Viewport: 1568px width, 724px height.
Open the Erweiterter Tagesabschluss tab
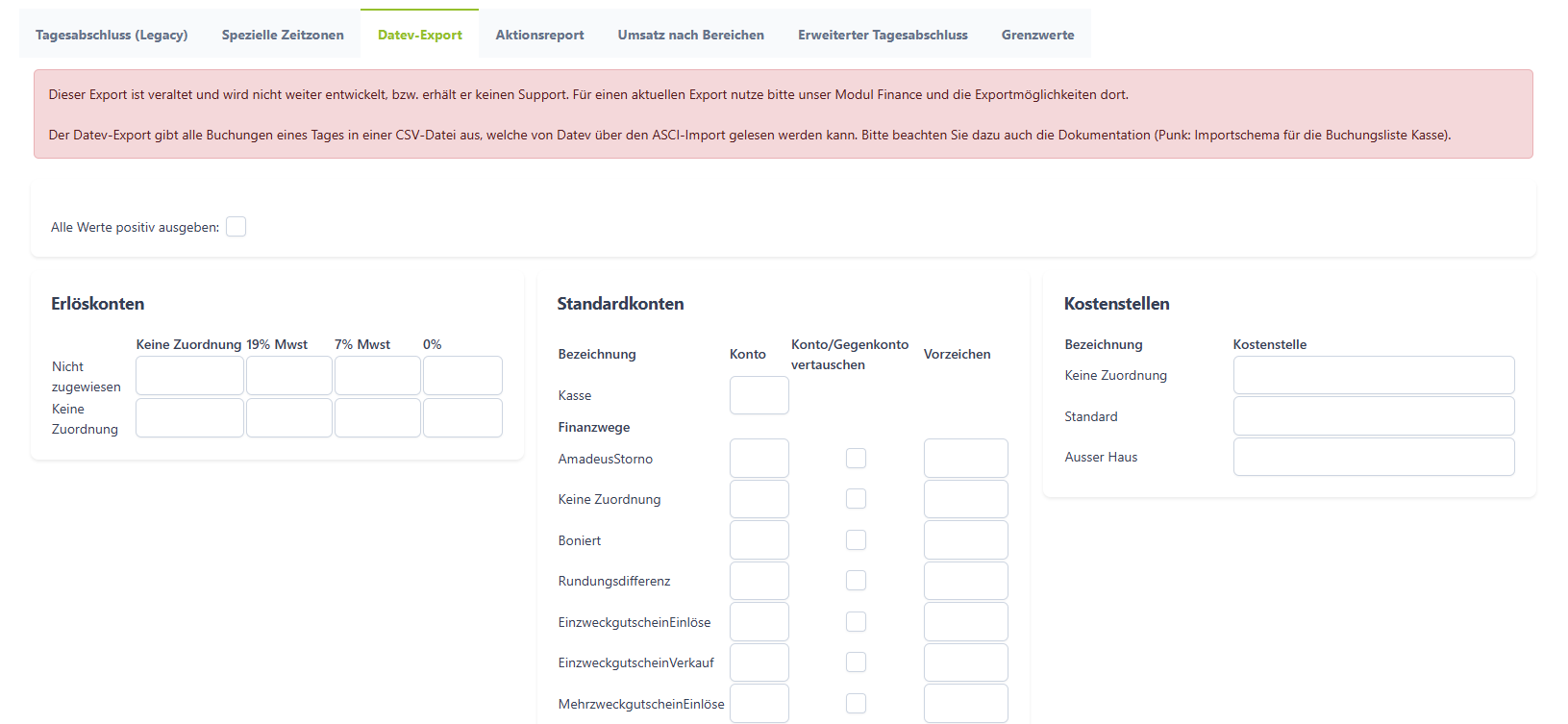(883, 35)
